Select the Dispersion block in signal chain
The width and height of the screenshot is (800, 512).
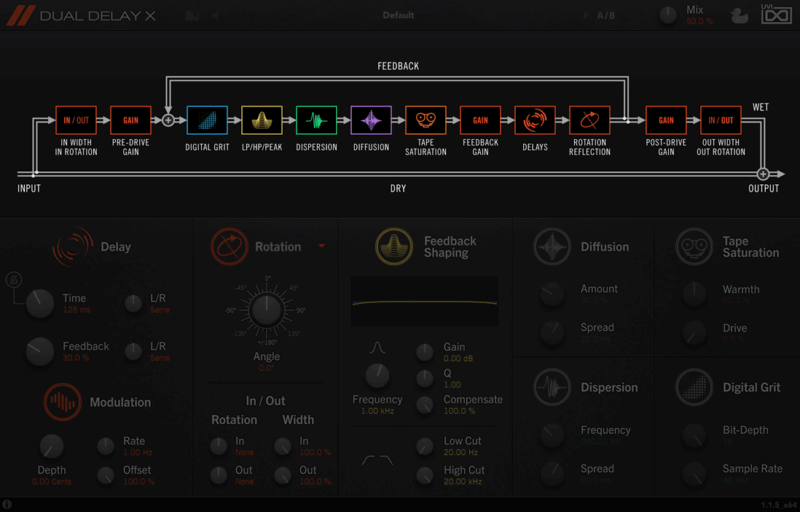pos(316,120)
